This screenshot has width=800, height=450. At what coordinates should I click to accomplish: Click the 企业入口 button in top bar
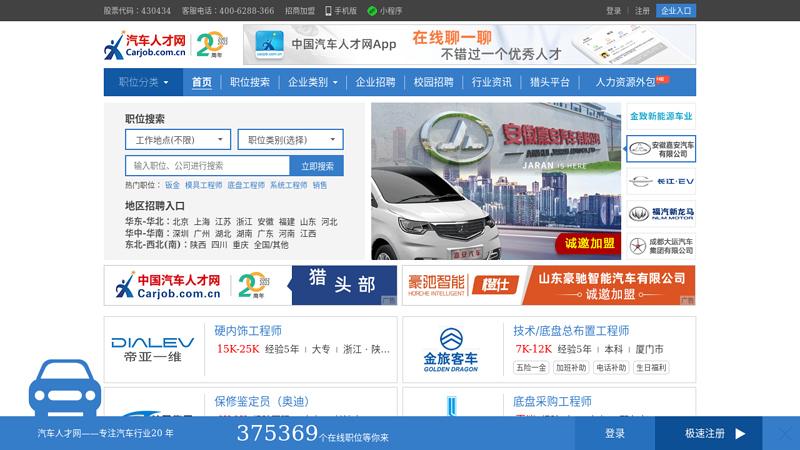[676, 11]
